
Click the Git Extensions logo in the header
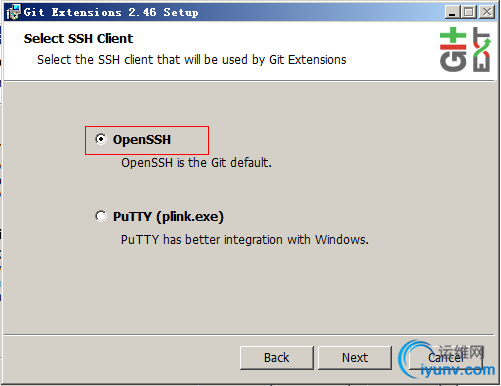pos(465,49)
